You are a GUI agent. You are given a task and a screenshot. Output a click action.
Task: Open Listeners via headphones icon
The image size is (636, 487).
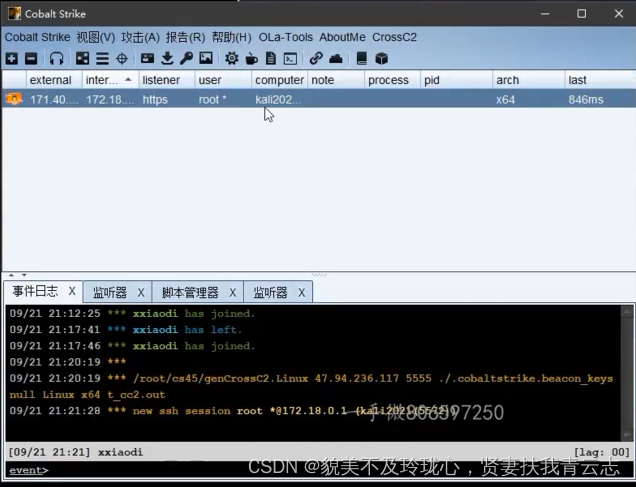pos(56,59)
